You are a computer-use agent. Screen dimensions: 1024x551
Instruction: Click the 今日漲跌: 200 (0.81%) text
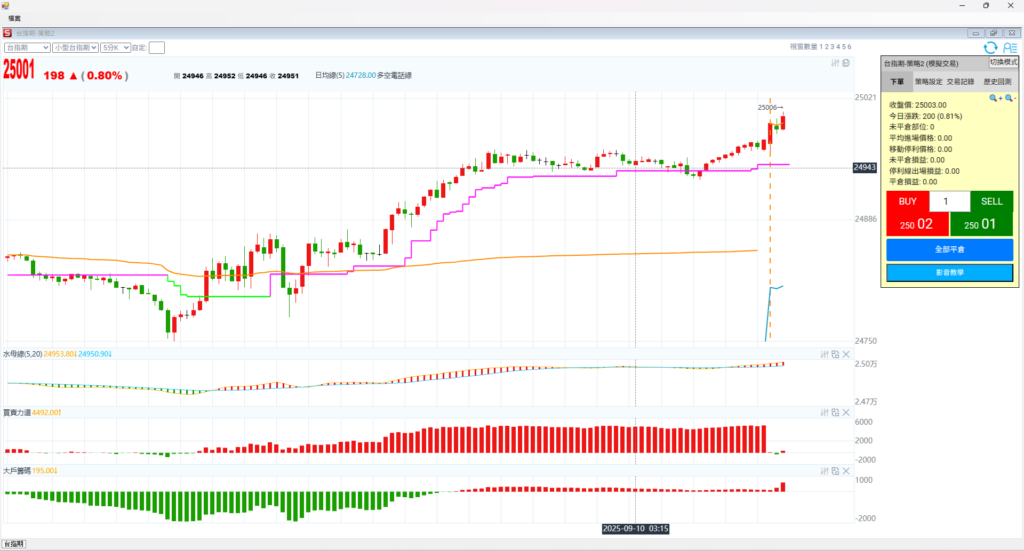pyautogui.click(x=925, y=116)
